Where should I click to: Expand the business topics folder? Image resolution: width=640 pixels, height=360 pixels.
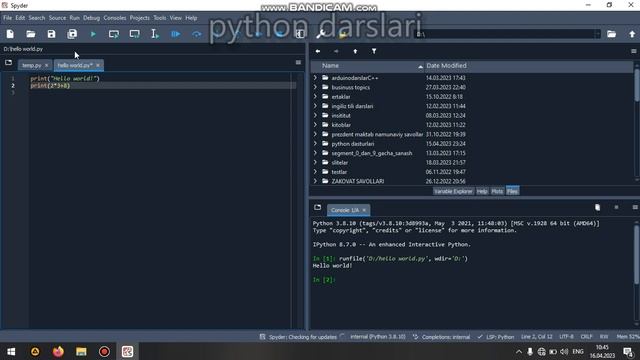coord(315,87)
